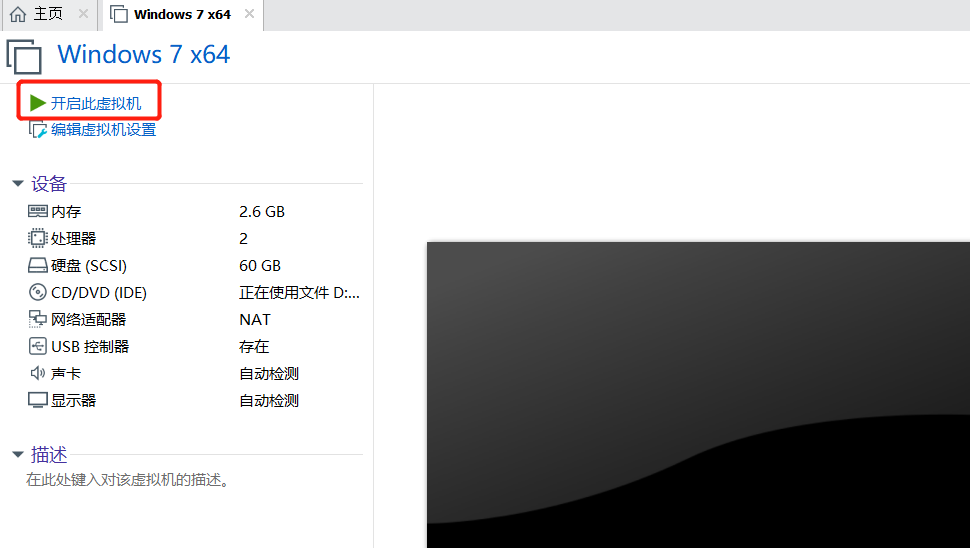Switch to the 主页 tab
The image size is (970, 548).
click(x=48, y=14)
